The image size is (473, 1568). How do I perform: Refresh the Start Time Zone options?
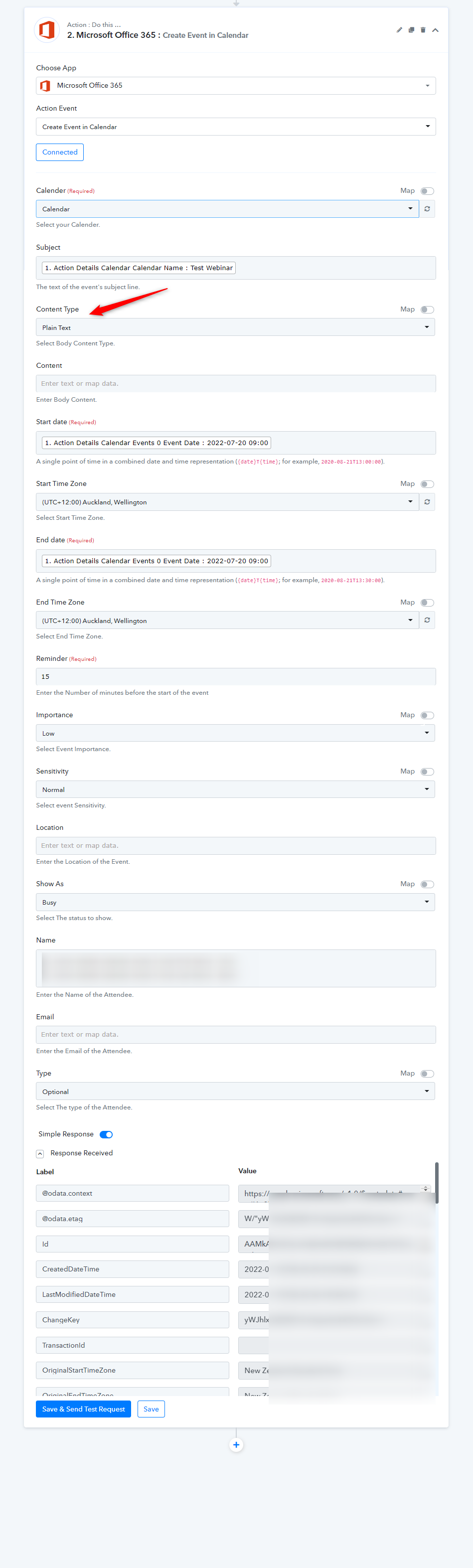point(427,502)
